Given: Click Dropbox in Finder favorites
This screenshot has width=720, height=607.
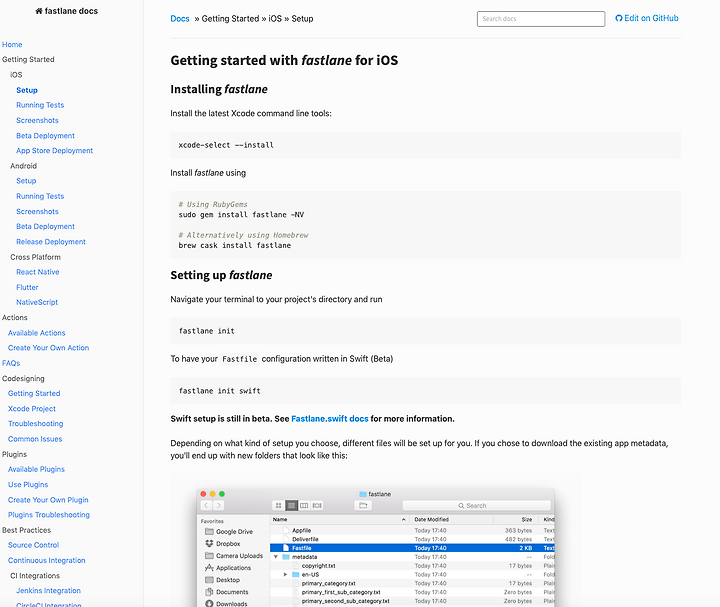Looking at the screenshot, I should coord(223,544).
